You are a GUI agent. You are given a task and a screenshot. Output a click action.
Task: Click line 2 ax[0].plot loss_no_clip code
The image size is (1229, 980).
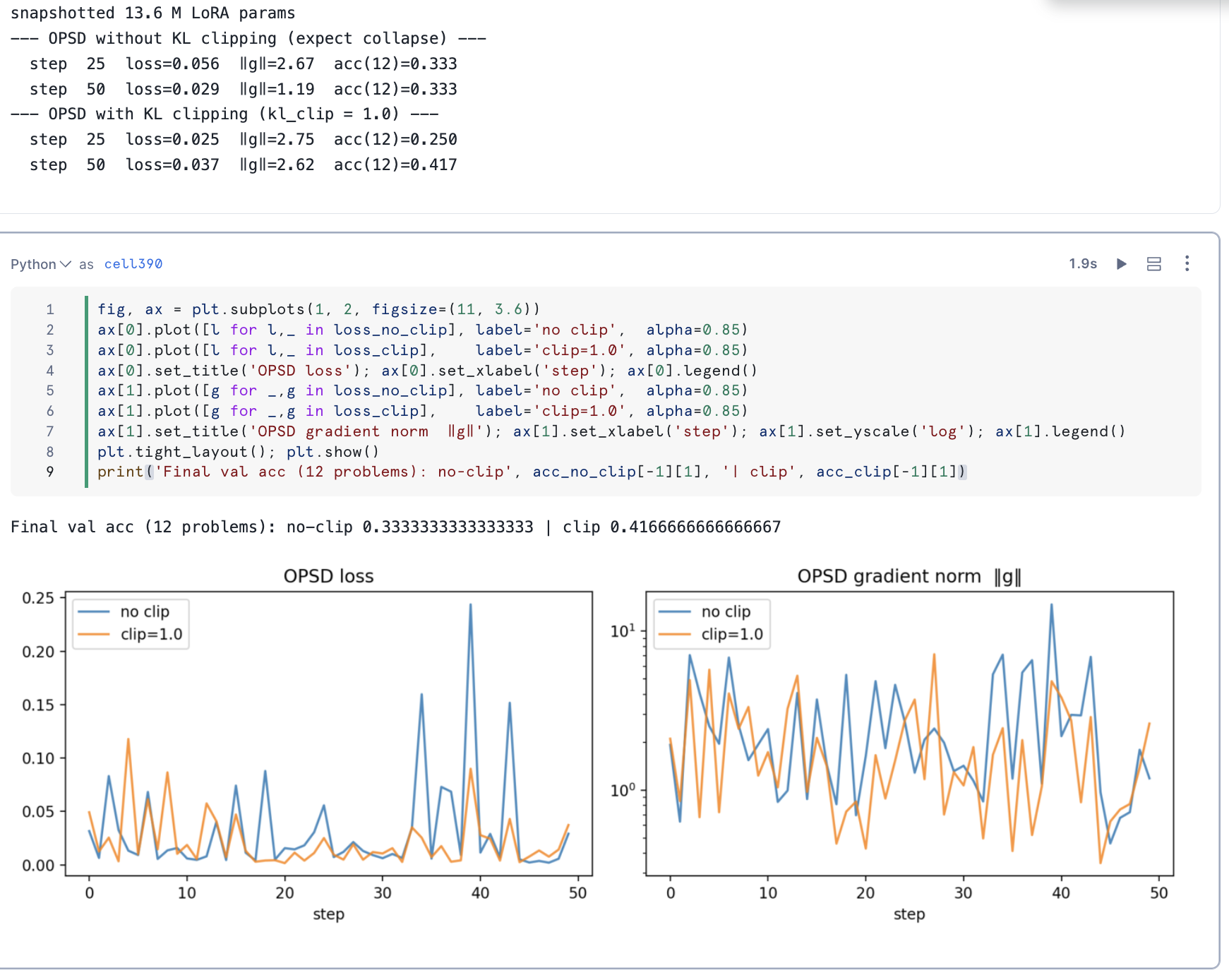click(422, 330)
